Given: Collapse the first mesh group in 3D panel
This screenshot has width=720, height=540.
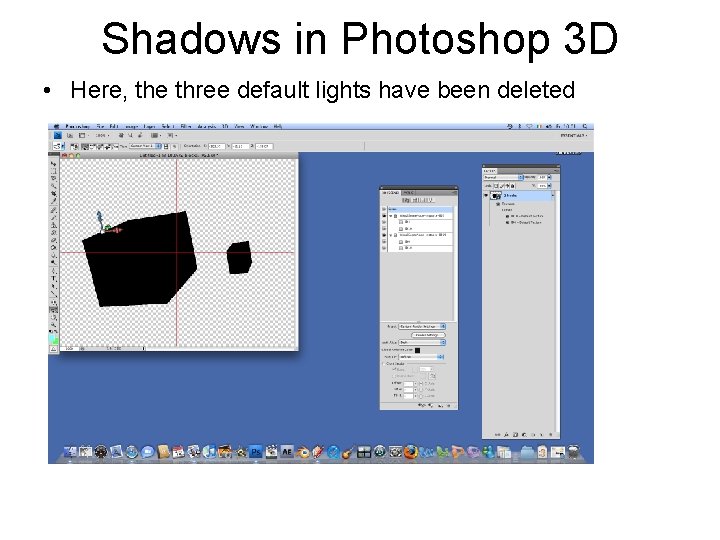Looking at the screenshot, I should click(x=391, y=216).
